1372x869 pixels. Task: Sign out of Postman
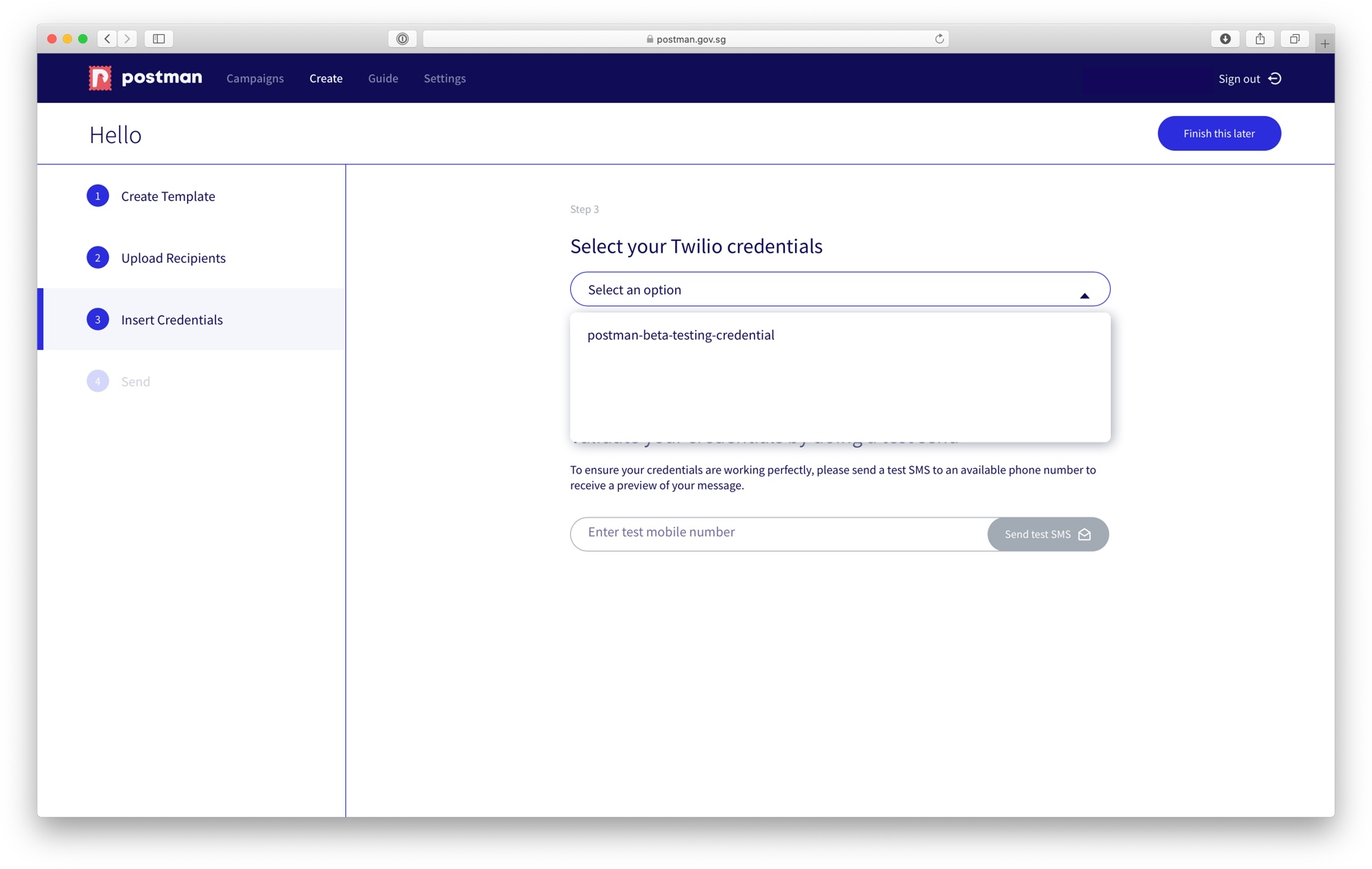pyautogui.click(x=1249, y=79)
